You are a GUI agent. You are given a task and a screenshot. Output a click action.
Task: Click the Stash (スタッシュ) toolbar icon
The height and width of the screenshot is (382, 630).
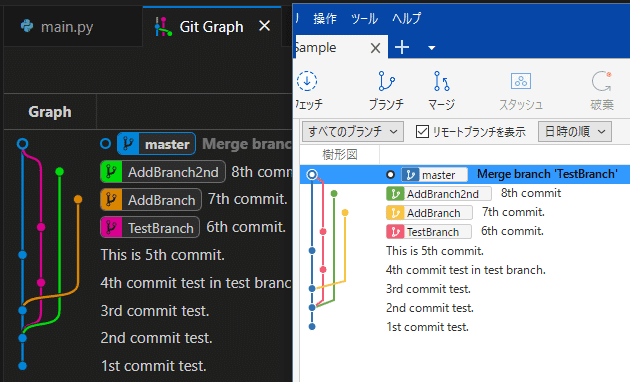click(521, 81)
